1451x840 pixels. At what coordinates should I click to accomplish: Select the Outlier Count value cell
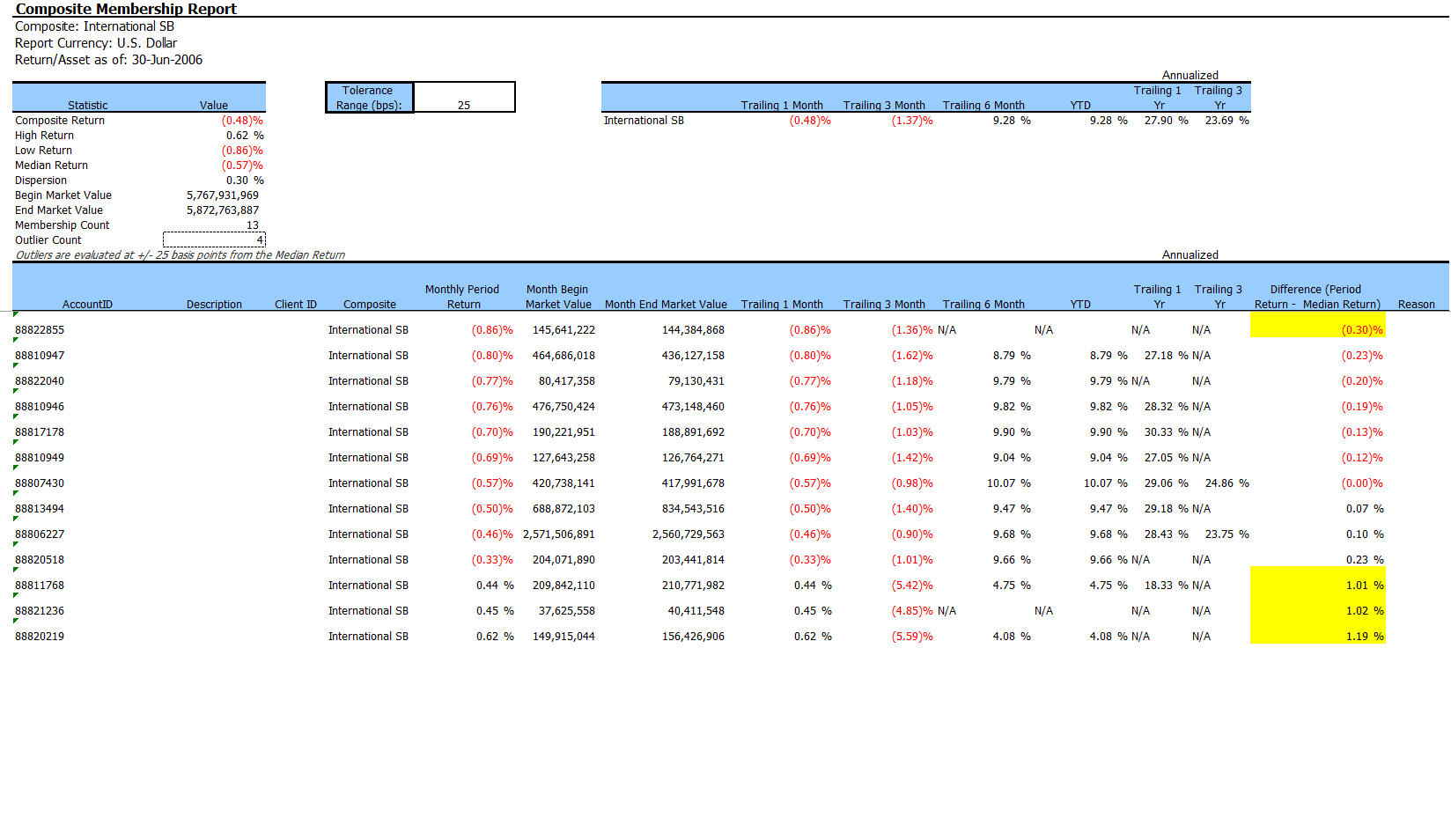[x=214, y=239]
